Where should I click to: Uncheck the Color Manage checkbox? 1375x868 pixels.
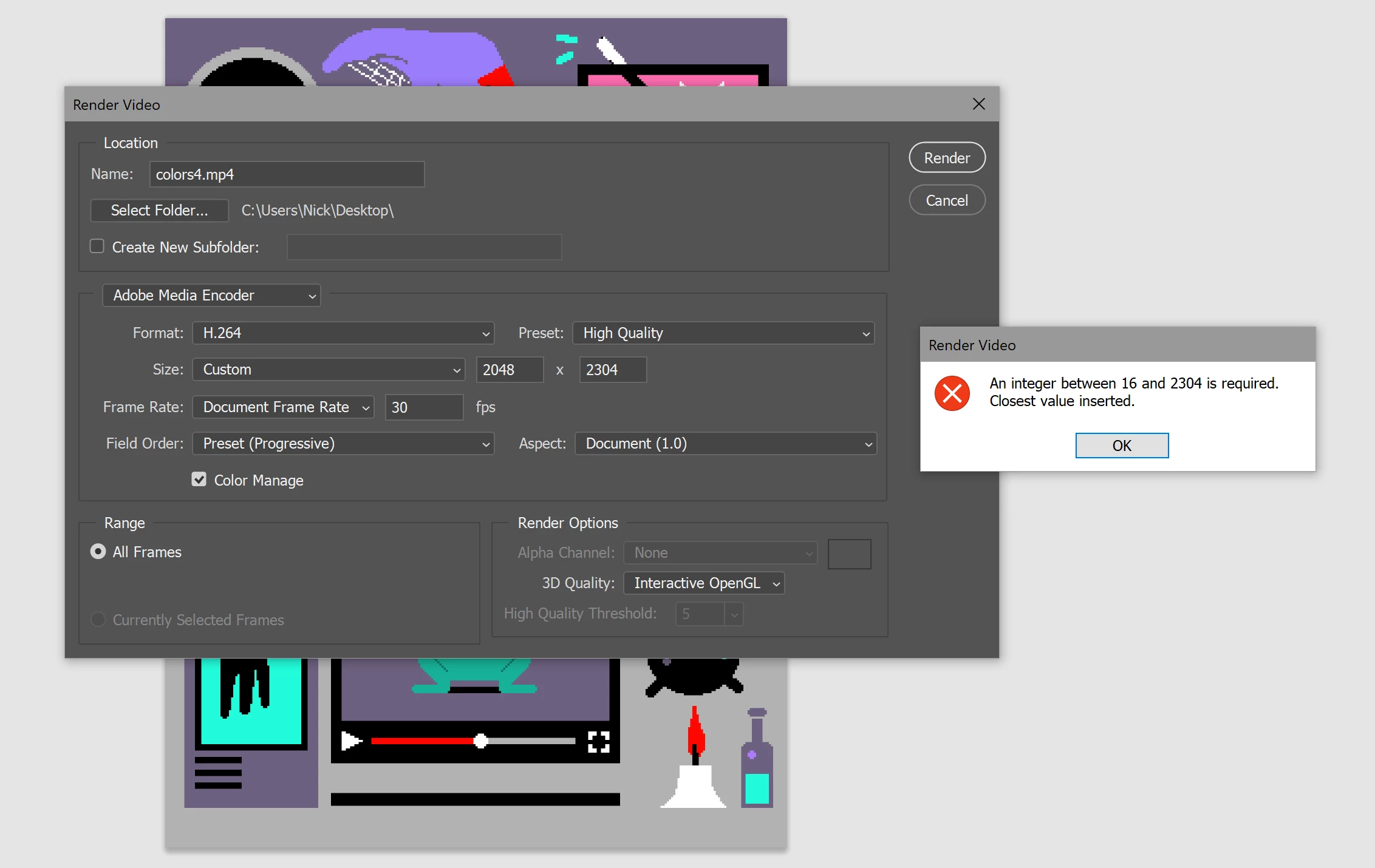coord(199,480)
